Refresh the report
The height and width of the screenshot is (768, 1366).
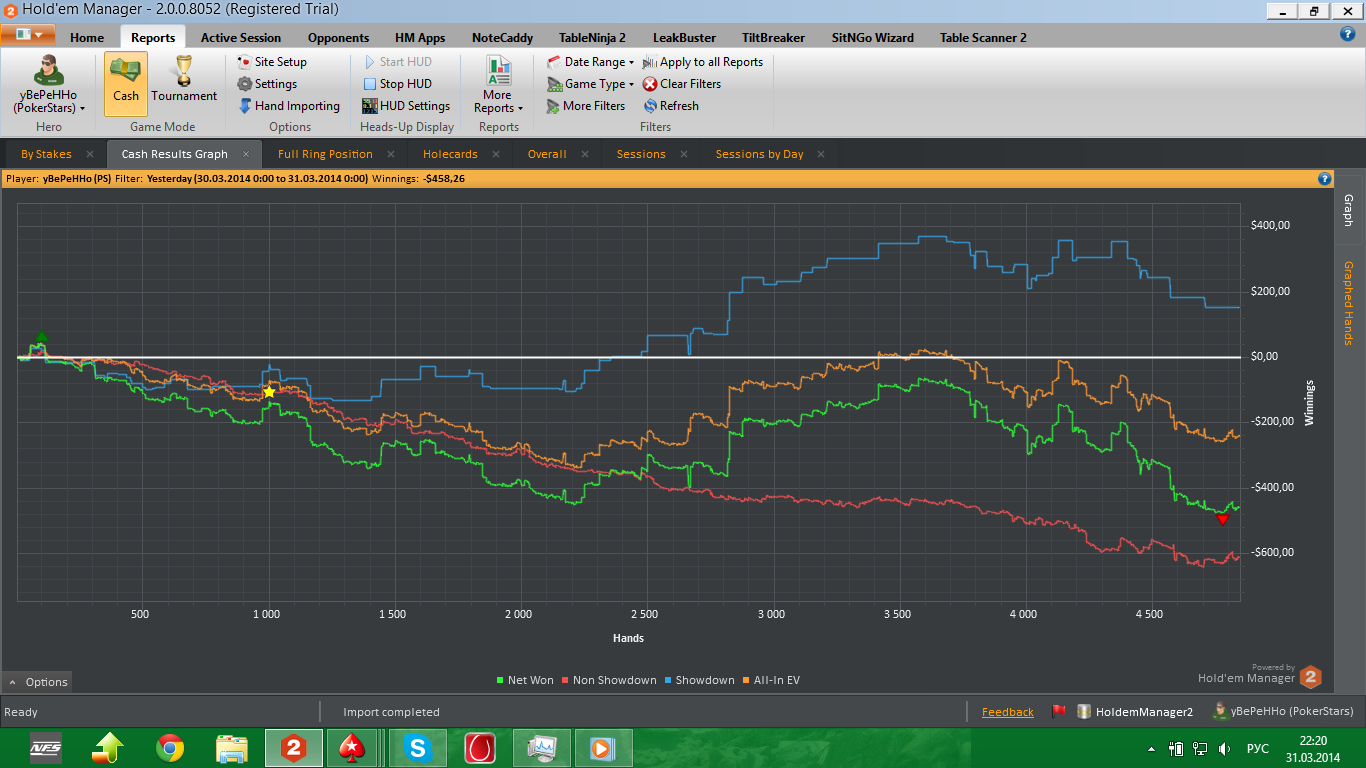pyautogui.click(x=671, y=106)
